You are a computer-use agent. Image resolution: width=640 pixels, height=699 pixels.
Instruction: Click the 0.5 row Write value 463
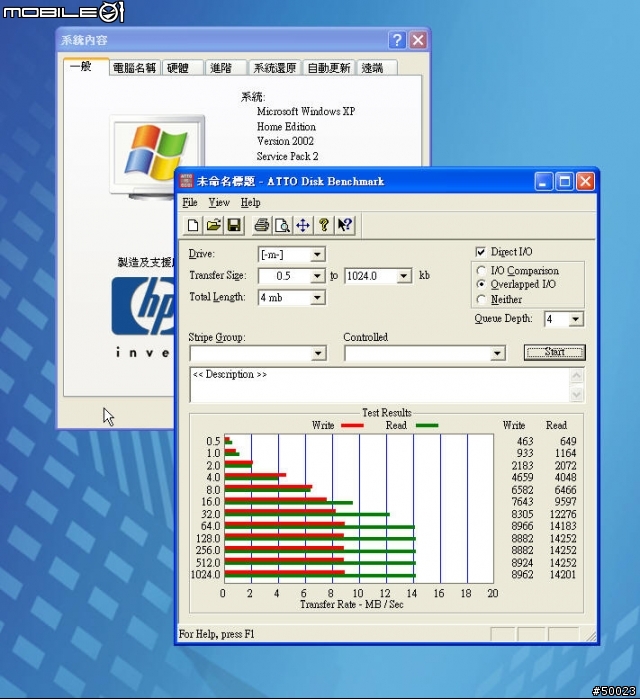pos(525,441)
